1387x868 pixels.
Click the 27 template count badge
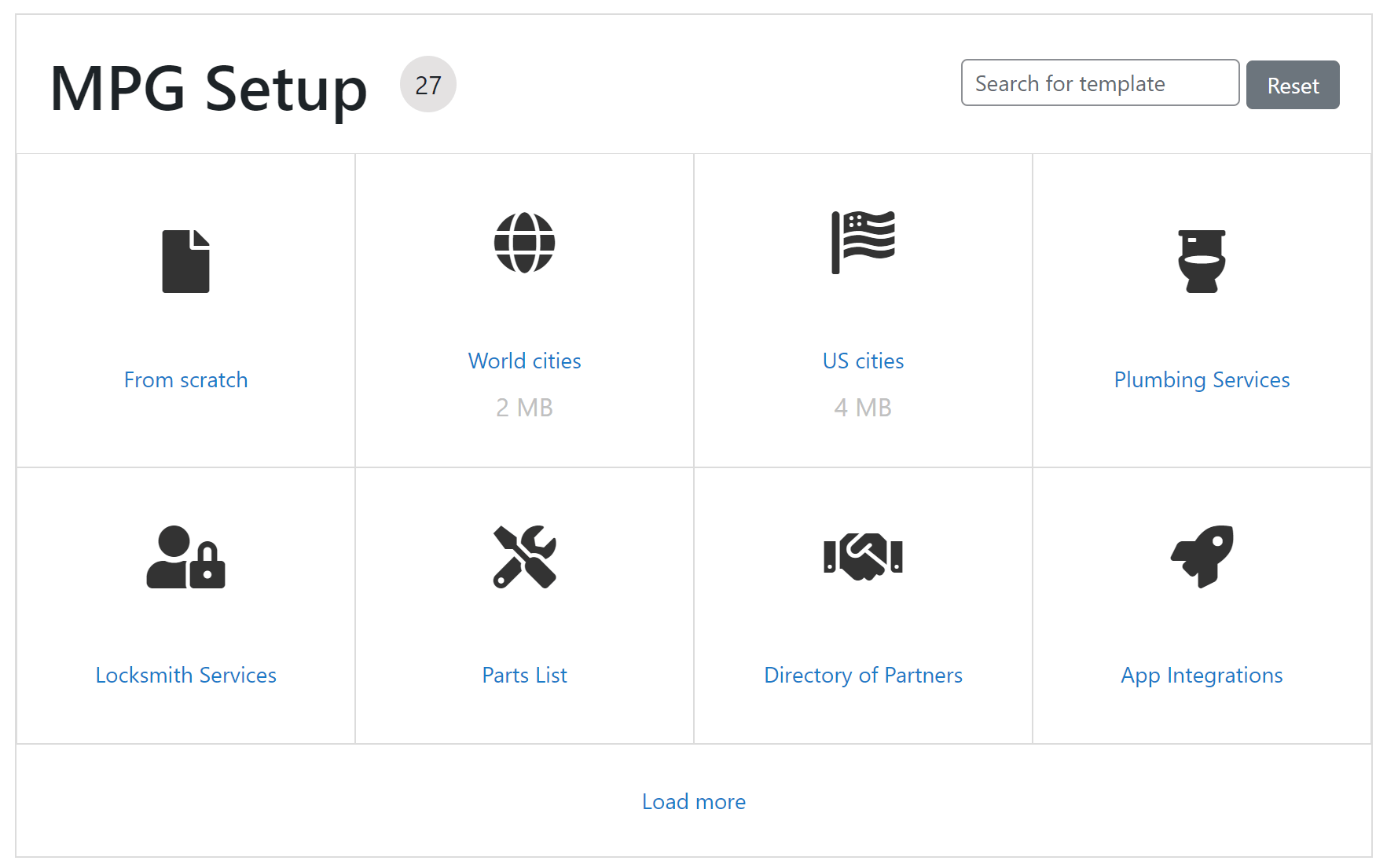428,84
